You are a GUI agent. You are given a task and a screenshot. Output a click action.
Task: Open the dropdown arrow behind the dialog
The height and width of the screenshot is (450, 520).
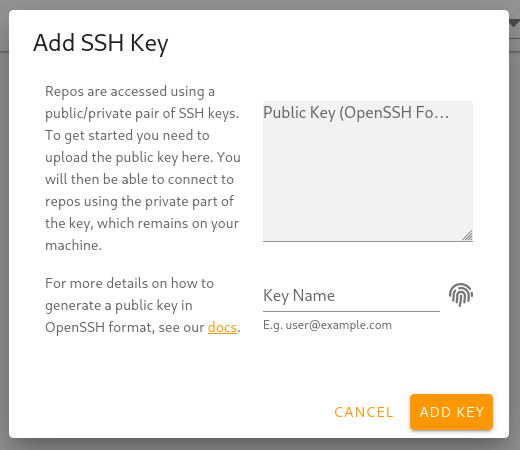click(514, 23)
